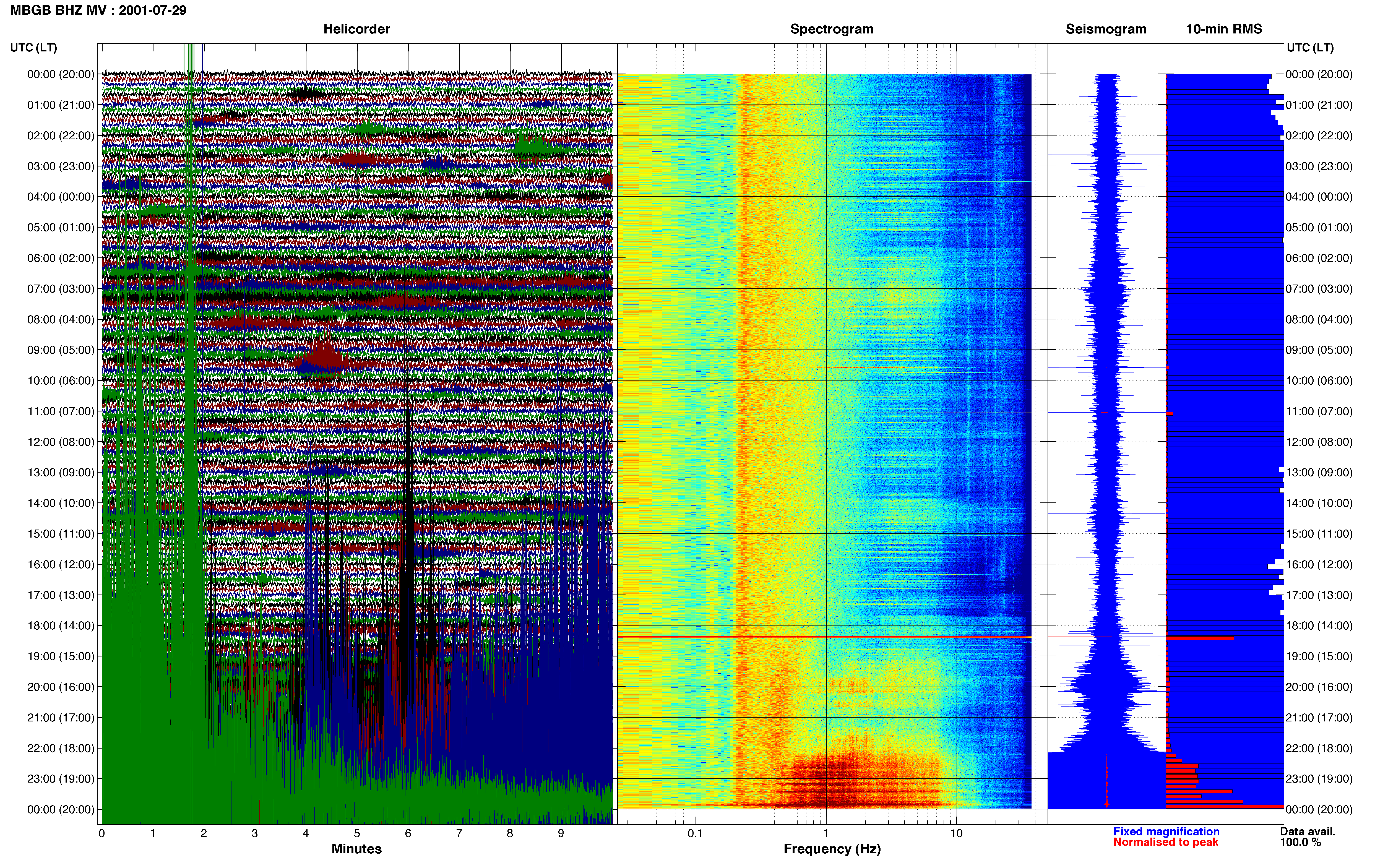Click the Minutes axis label
Viewport: 1388px width, 868px height.
(x=356, y=849)
